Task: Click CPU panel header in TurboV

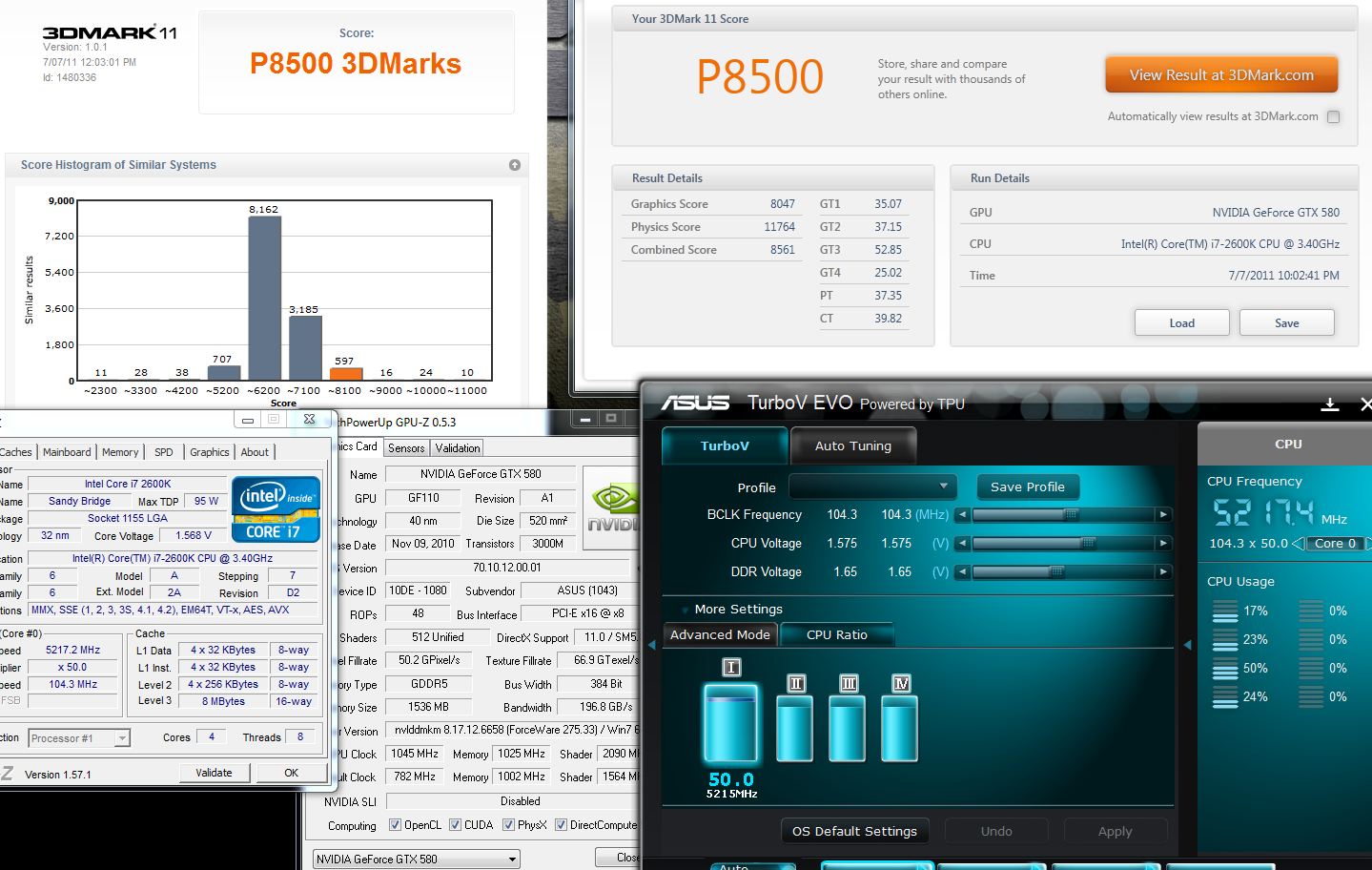Action: (x=1287, y=444)
